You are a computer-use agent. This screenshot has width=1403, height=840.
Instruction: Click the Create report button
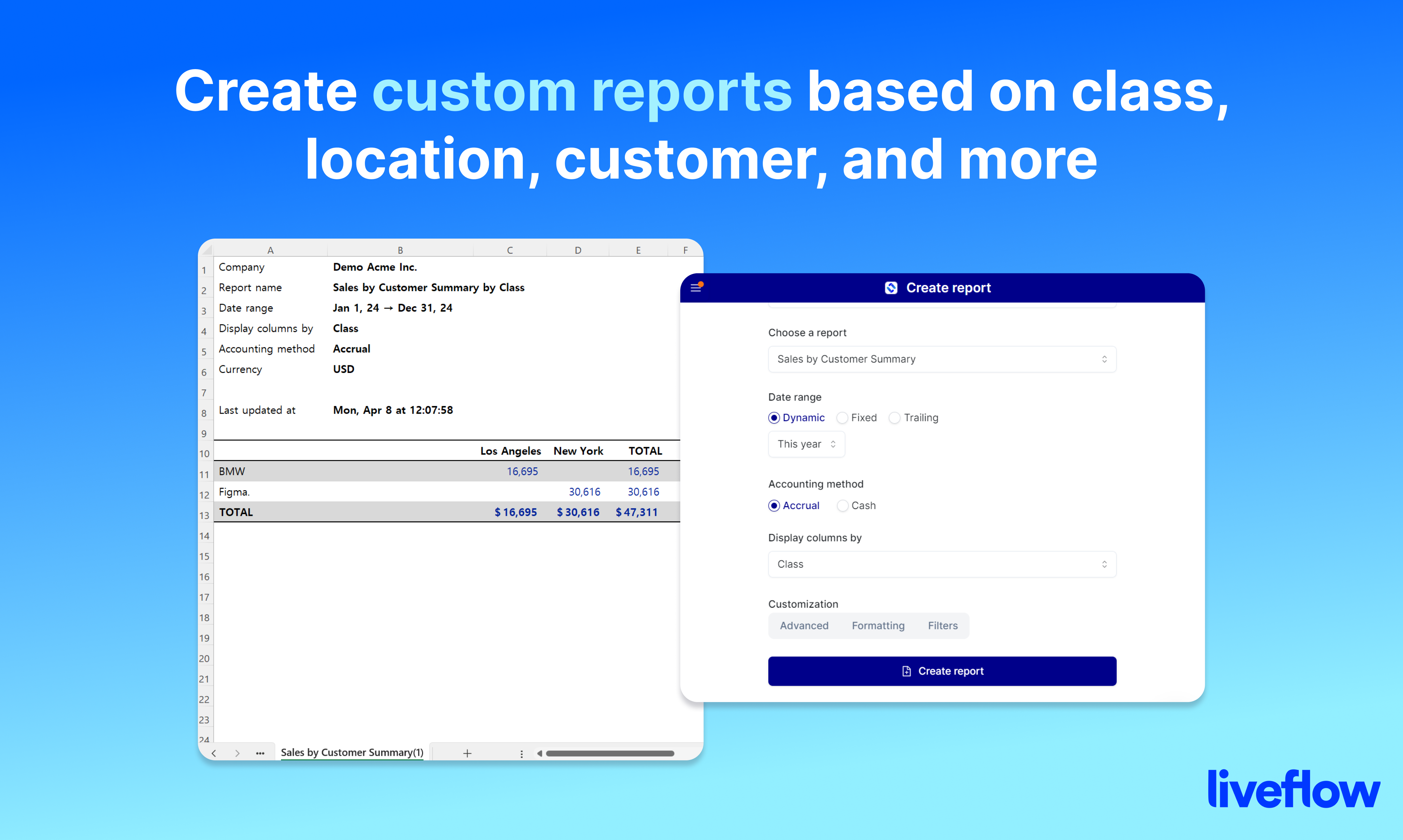[x=942, y=671]
